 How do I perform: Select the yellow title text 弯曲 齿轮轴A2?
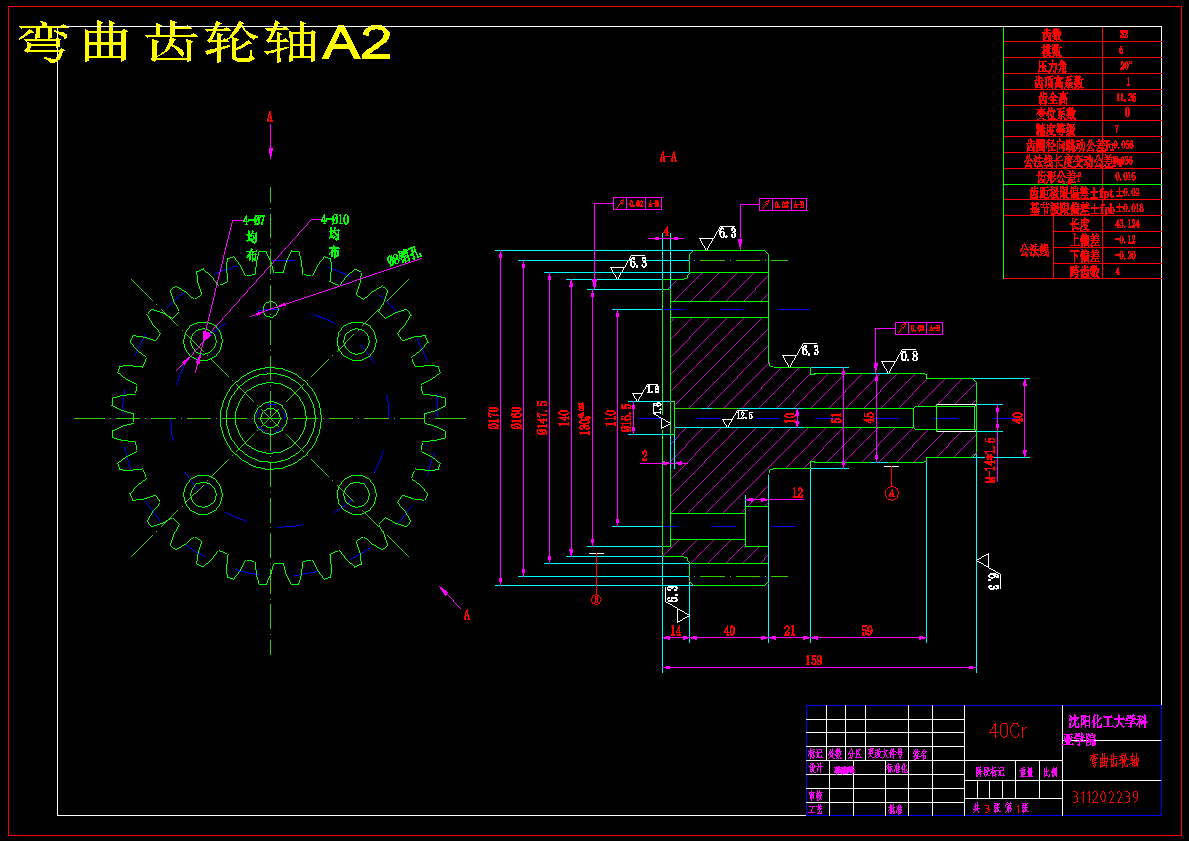[x=205, y=42]
